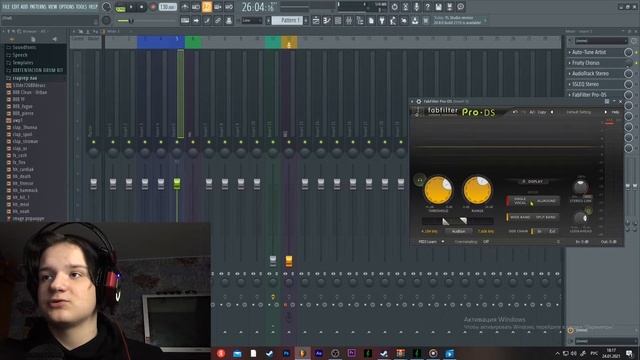Open the PATTERNS menu
This screenshot has height=360, width=640.
coord(38,7)
